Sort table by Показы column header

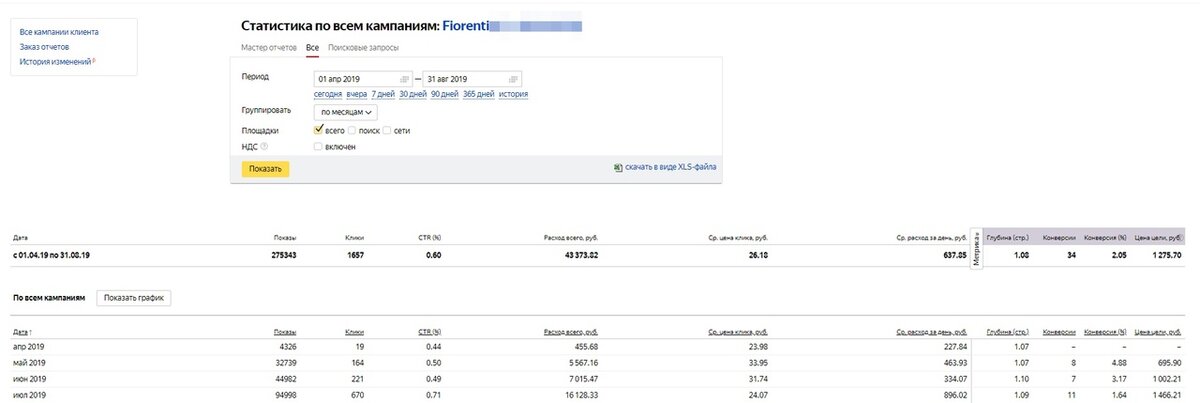285,331
